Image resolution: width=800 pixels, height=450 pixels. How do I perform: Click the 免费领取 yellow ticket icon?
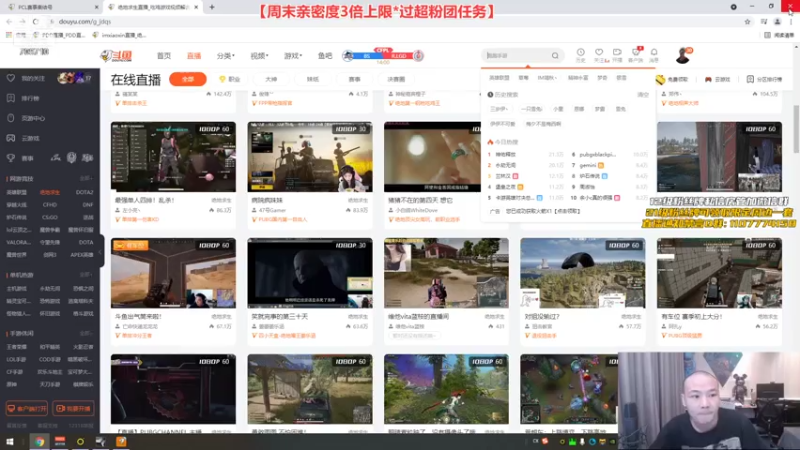pos(660,80)
